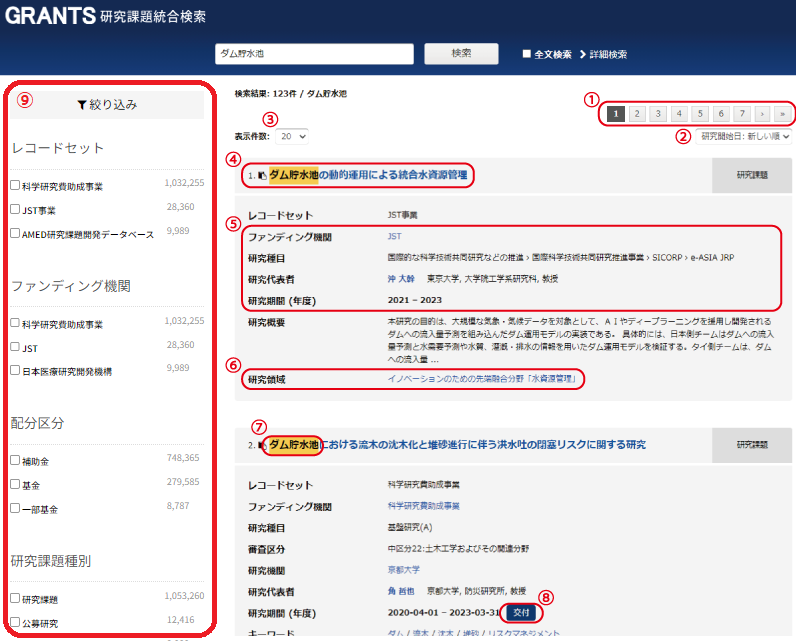This screenshot has height=641, width=796.
Task: Check the 研究課題 project type checkbox
Action: (15, 598)
